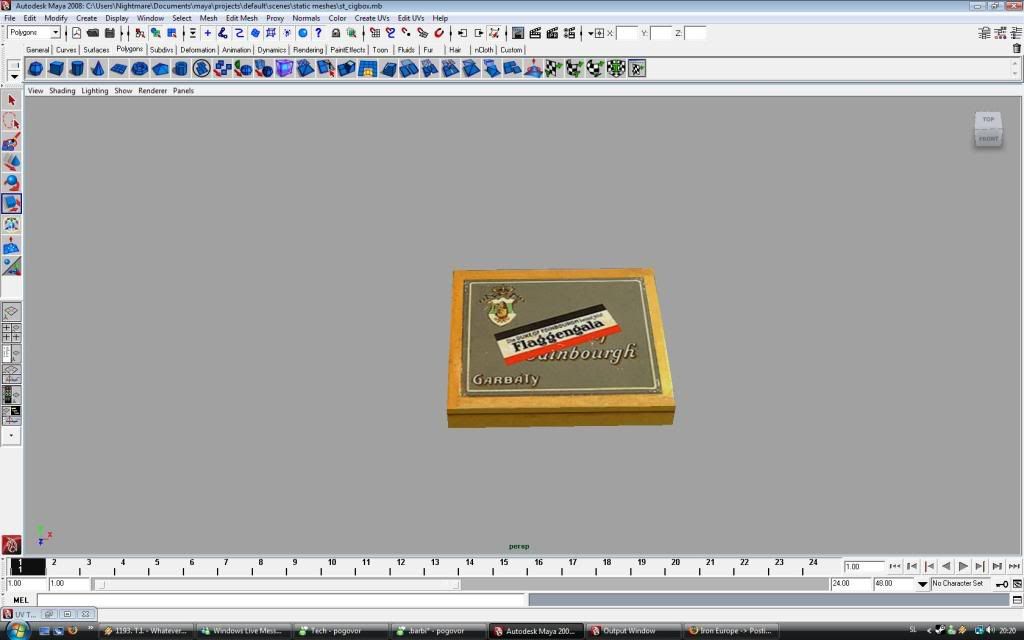Viewport: 1024px width, 640px height.
Task: Click the current frame field showing 1.00
Action: pos(864,566)
